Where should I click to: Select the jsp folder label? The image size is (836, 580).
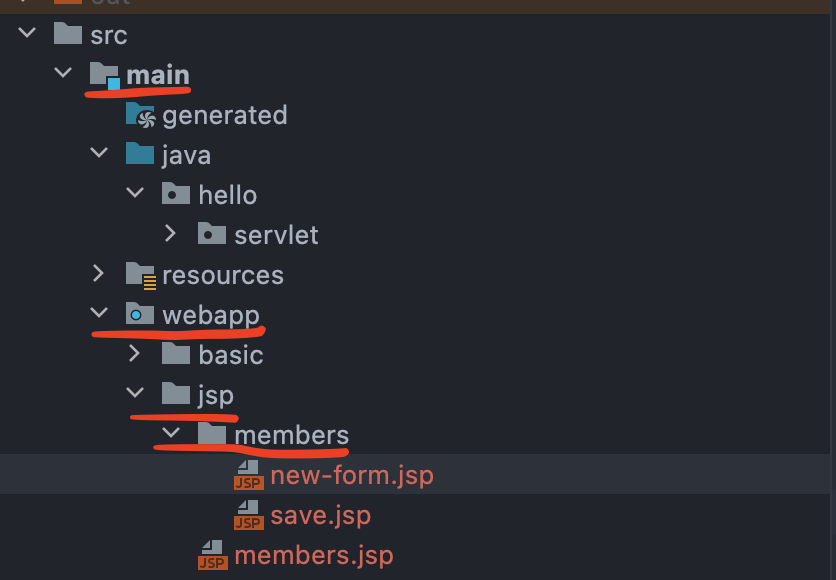[215, 395]
